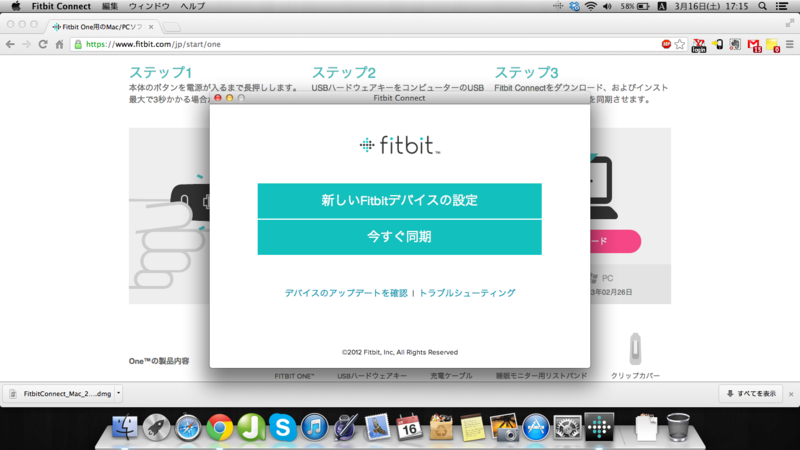Open the Fitbit Connect app menu
This screenshot has height=450, width=800.
pyautogui.click(x=61, y=6)
